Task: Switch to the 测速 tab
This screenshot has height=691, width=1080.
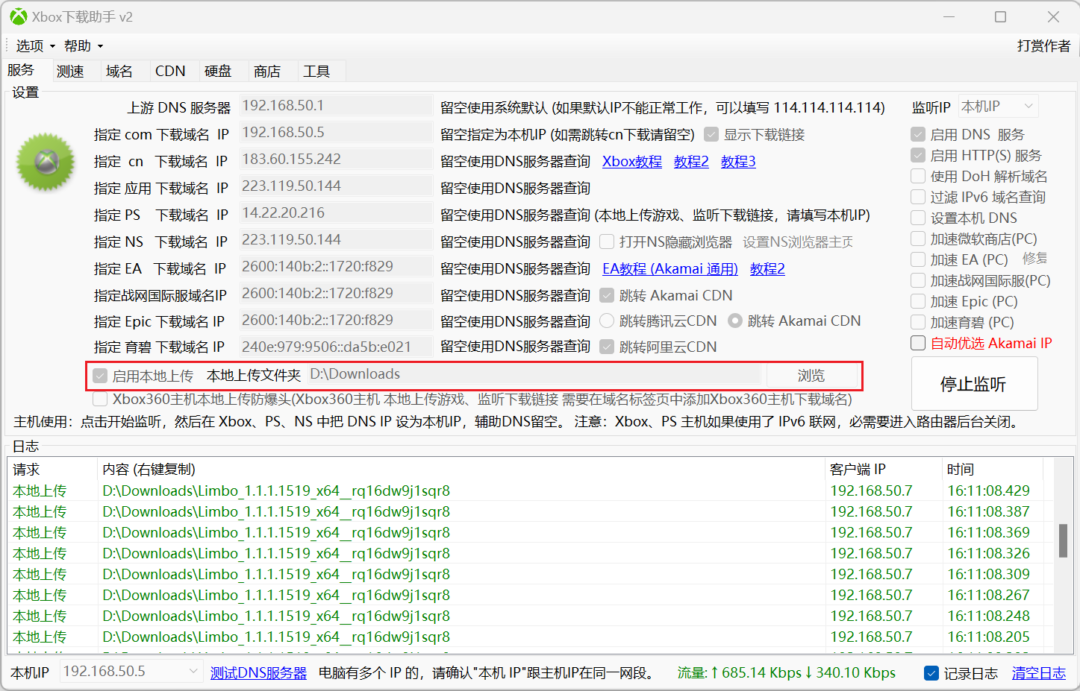Action: click(x=69, y=70)
